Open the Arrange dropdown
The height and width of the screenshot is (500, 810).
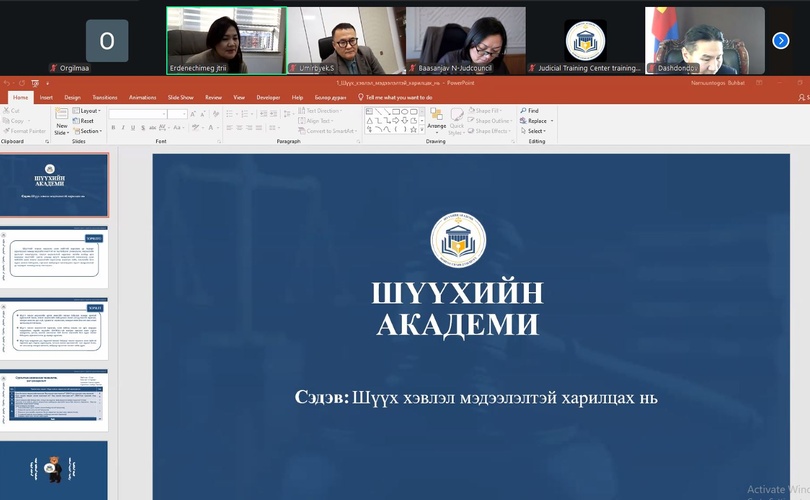point(437,120)
